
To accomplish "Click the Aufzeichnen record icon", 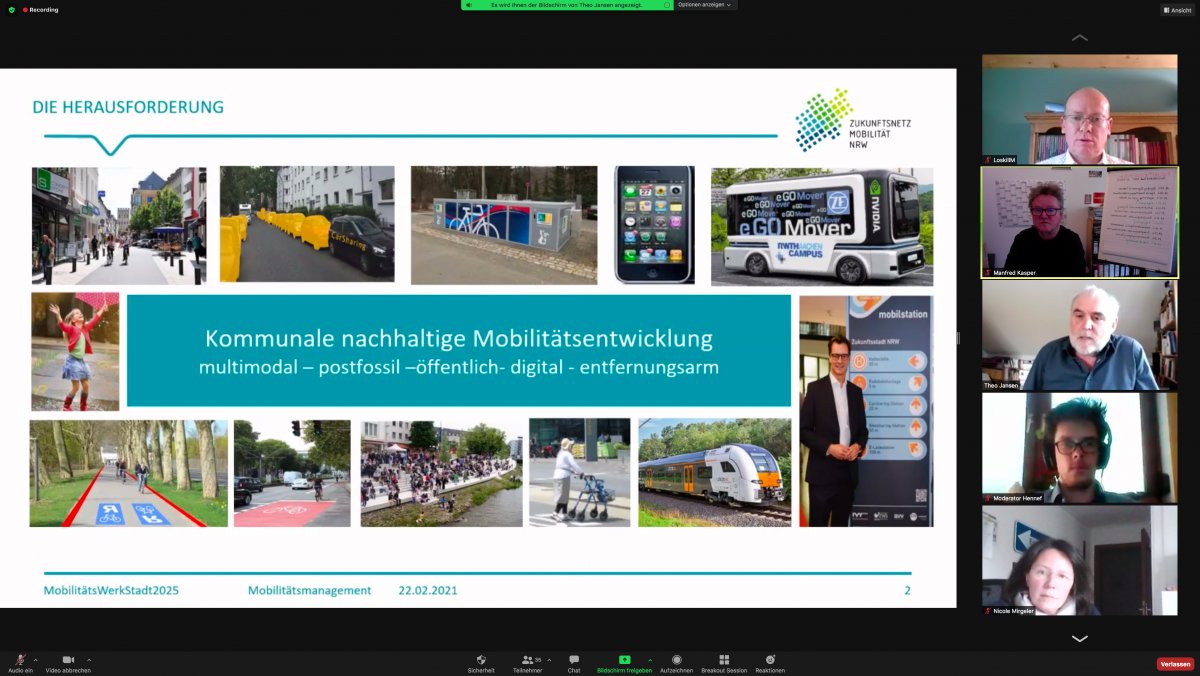I will (x=677, y=661).
